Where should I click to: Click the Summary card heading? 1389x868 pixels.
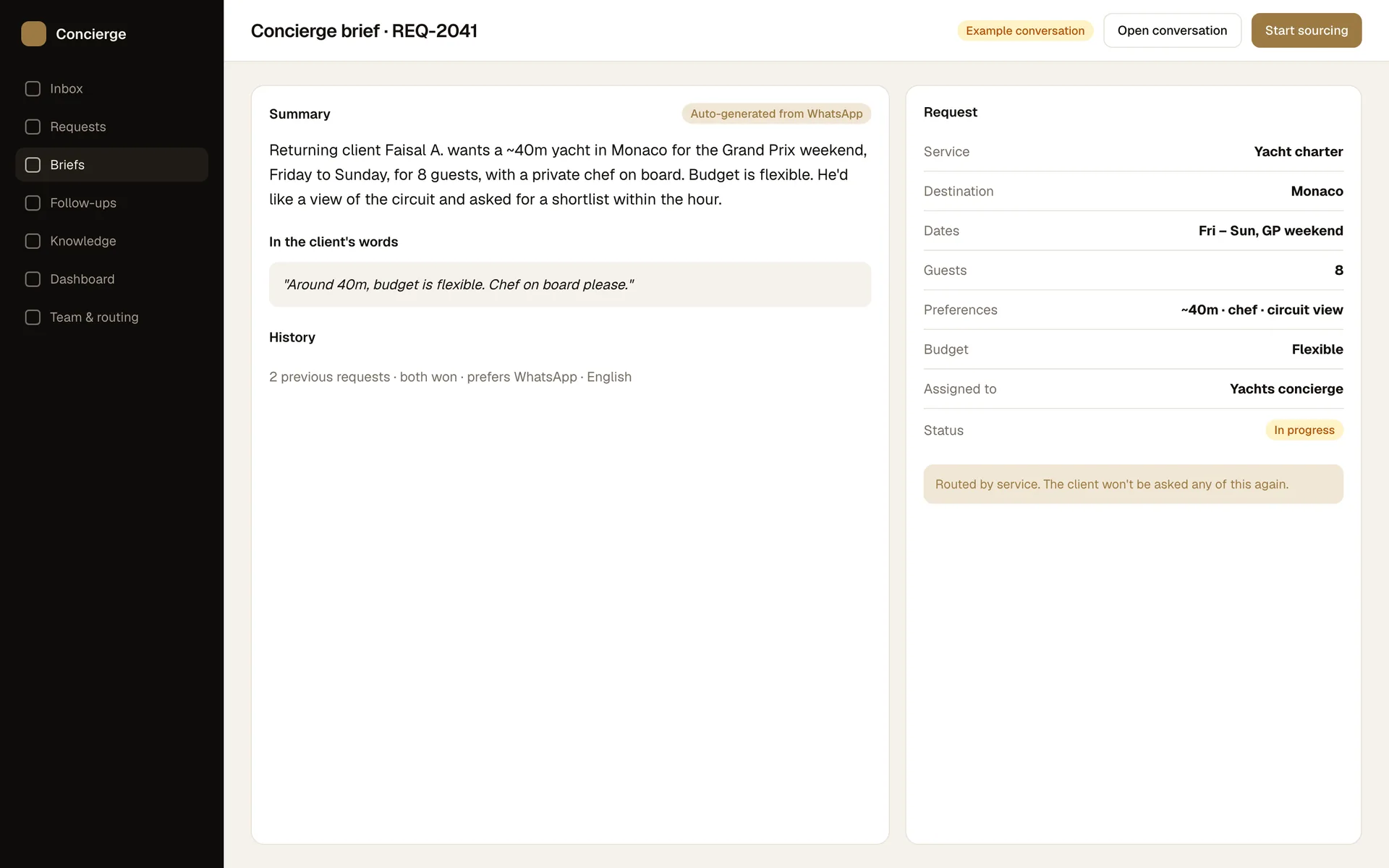pos(300,114)
